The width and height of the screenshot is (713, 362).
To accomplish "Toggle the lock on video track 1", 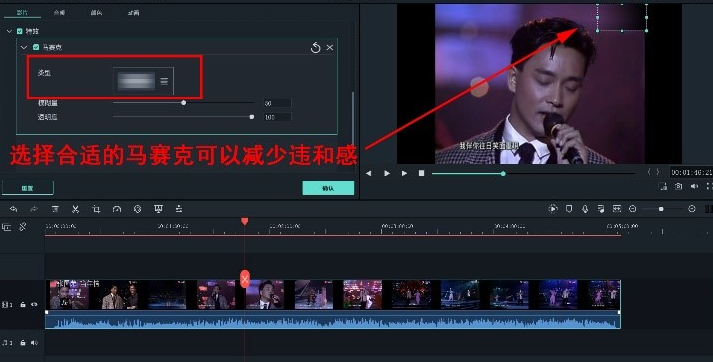I will (23, 305).
